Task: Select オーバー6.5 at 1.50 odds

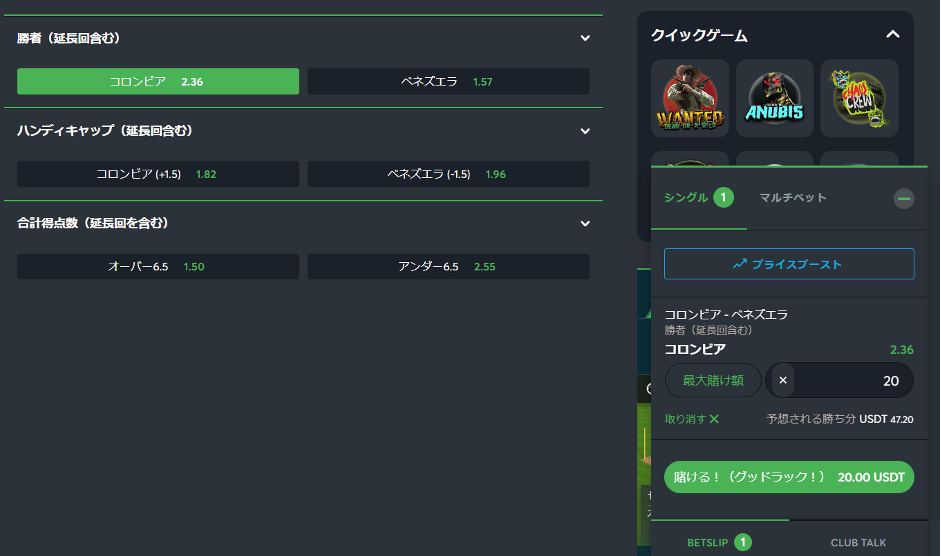Action: click(x=158, y=267)
